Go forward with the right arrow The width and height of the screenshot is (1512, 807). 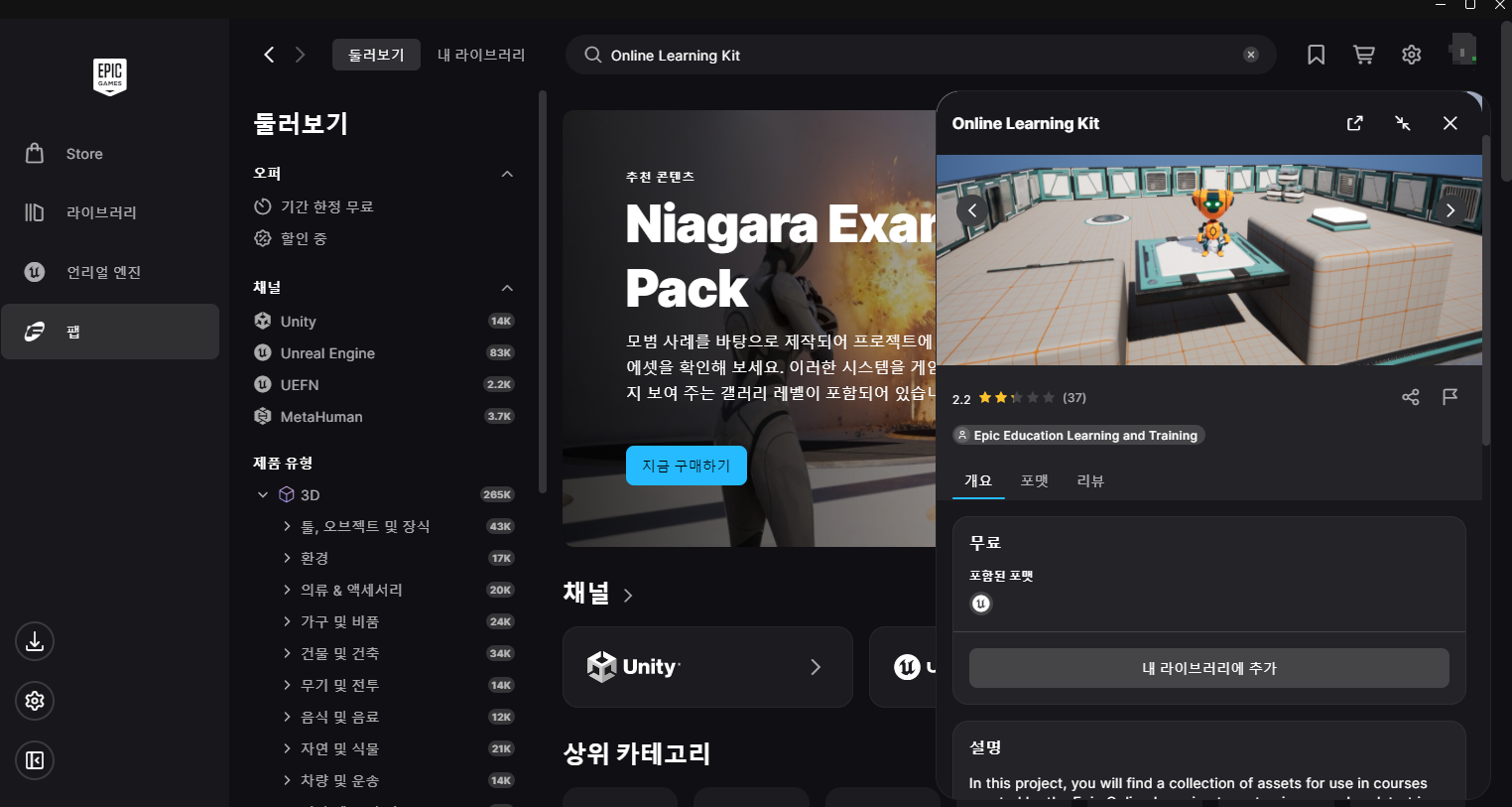tap(301, 55)
